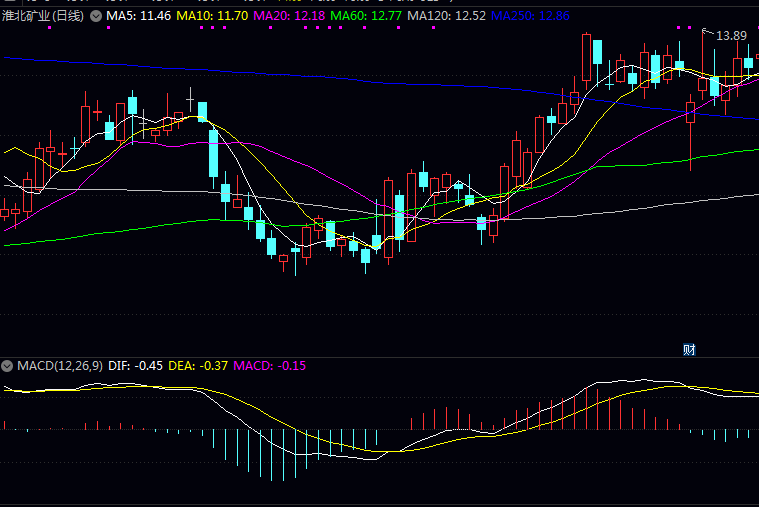Click the DIF: -0.45 value
This screenshot has height=507, width=759.
coord(135,366)
